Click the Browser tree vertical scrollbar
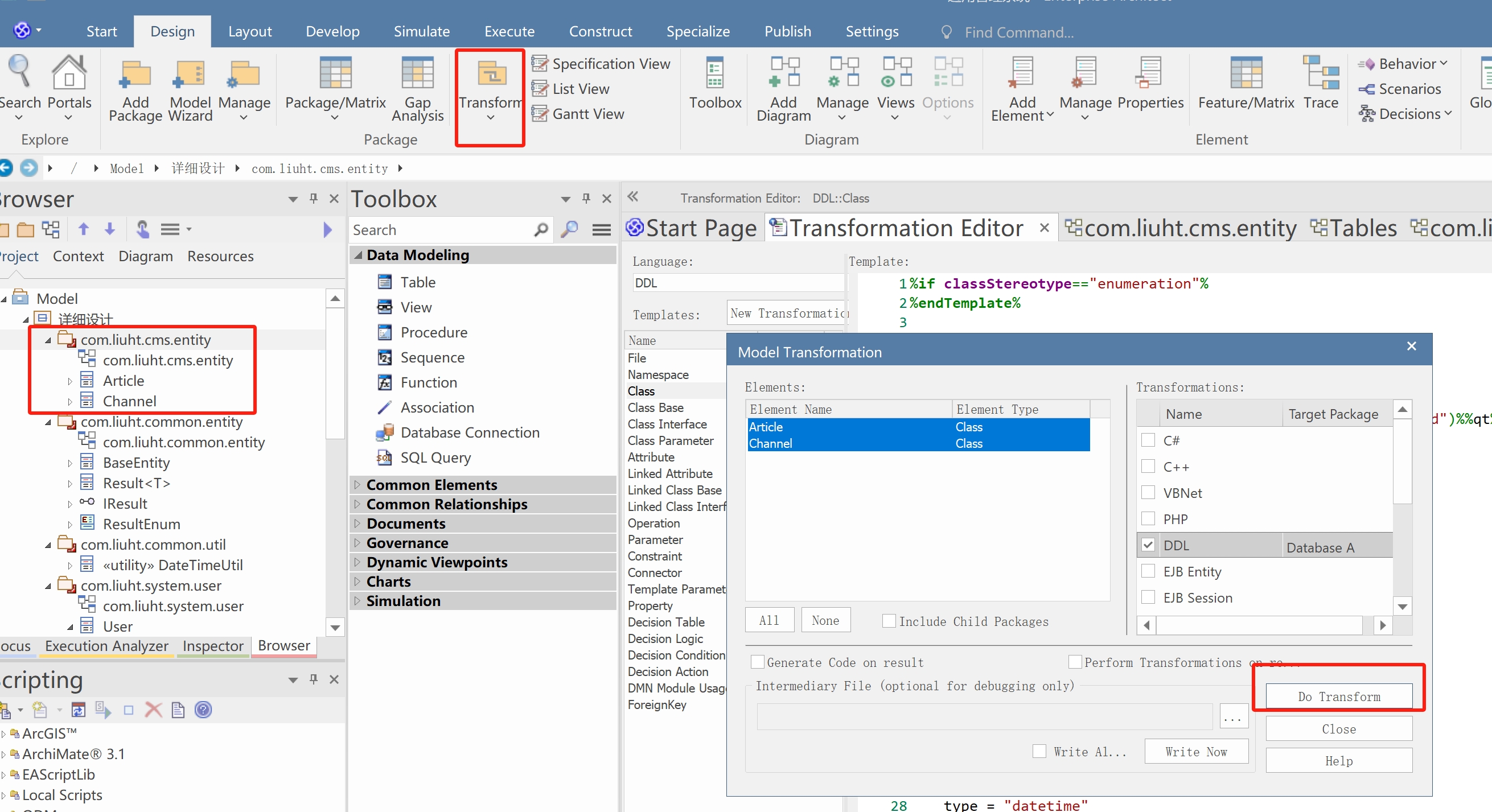Screen dimensions: 1492x812 pos(335,462)
